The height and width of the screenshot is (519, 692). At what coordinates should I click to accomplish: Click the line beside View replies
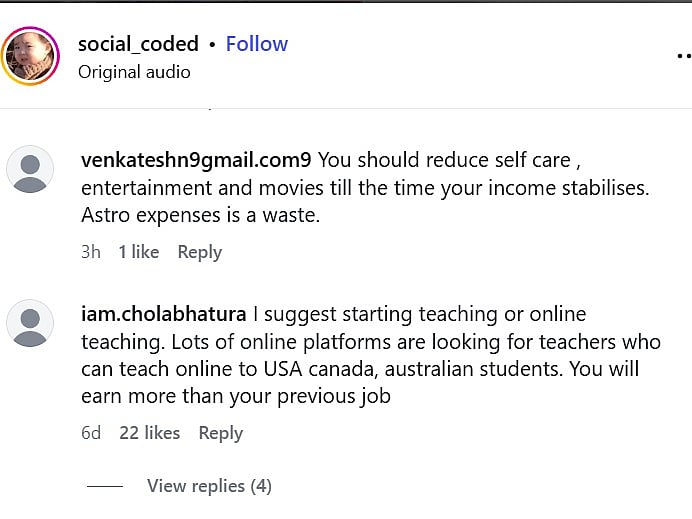click(104, 486)
